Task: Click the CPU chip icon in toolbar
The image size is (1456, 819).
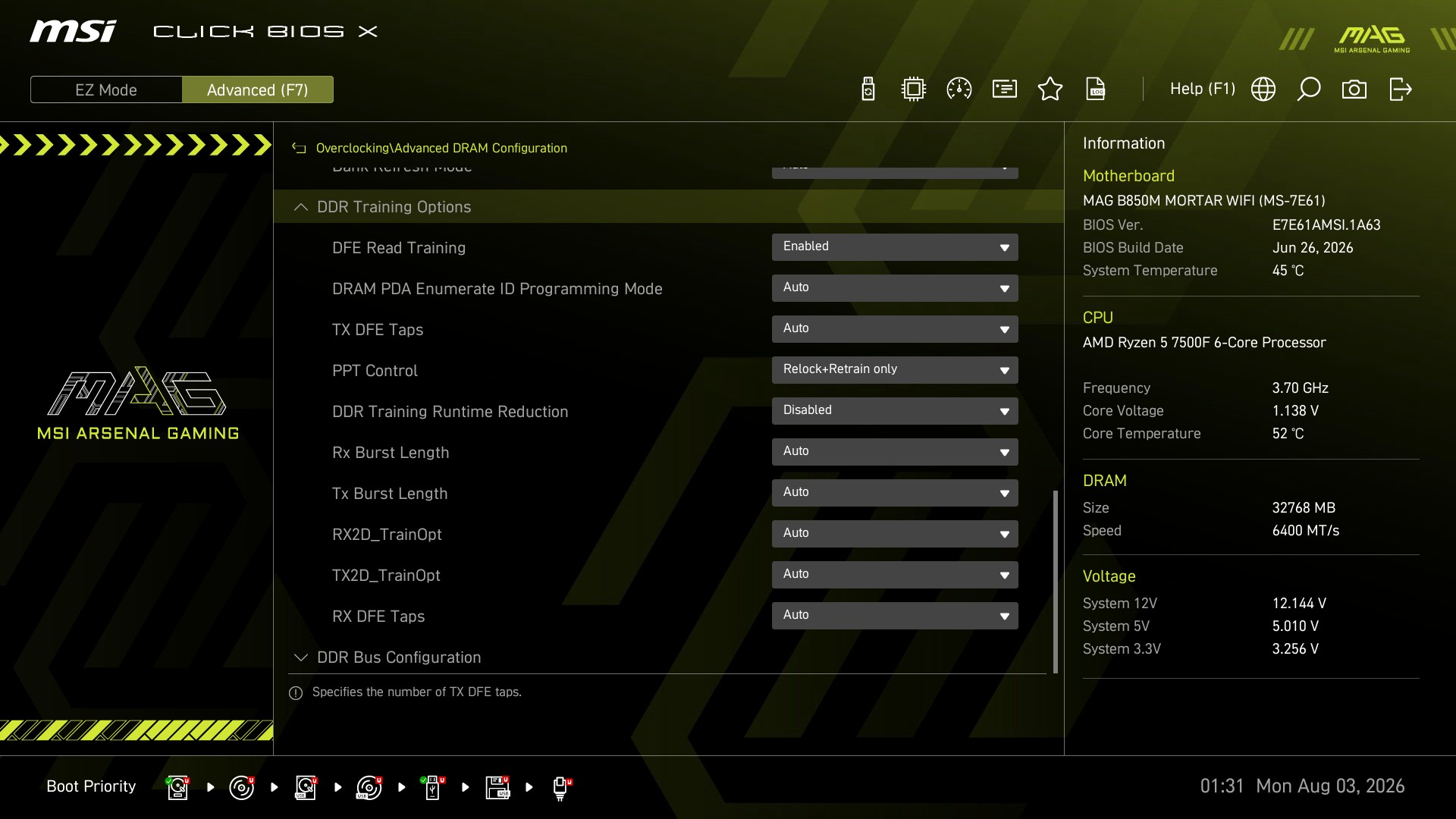Action: [914, 89]
